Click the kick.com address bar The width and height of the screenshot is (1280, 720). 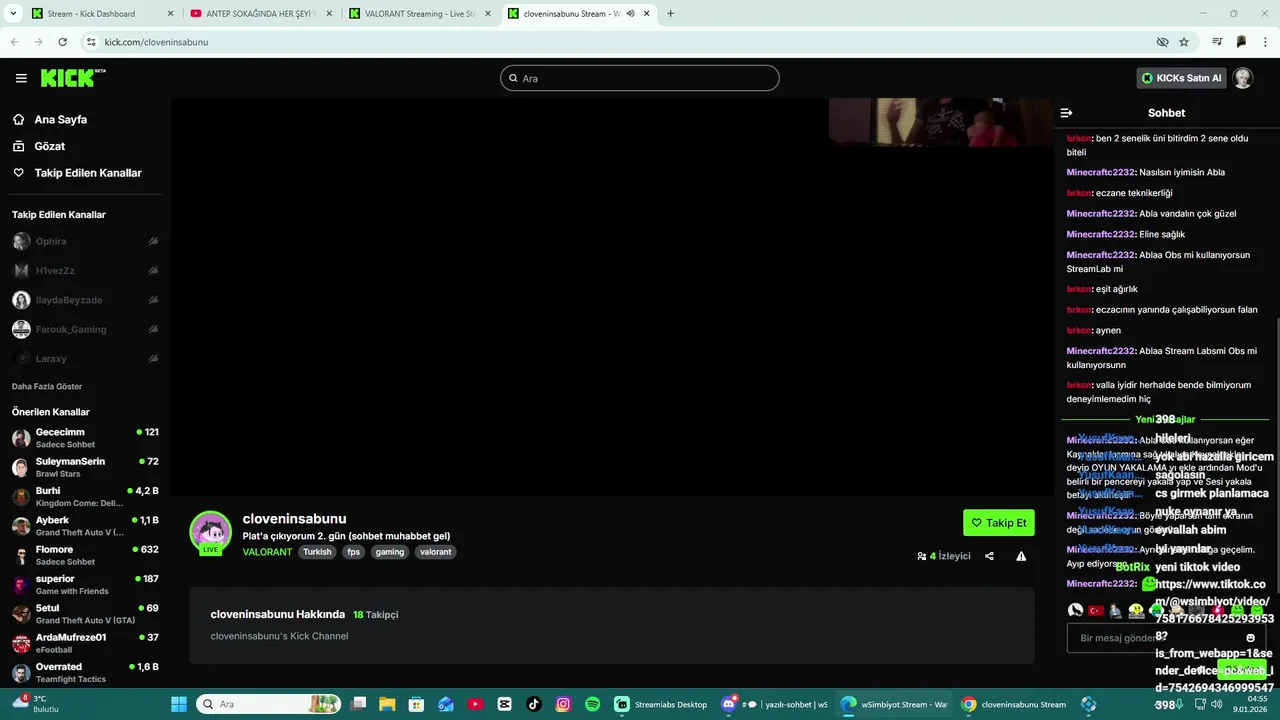tap(620, 42)
